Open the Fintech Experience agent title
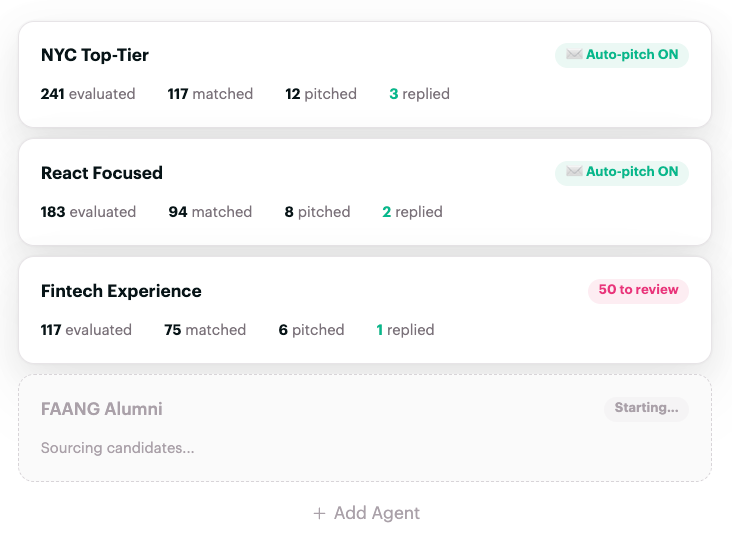732x560 pixels. [121, 291]
